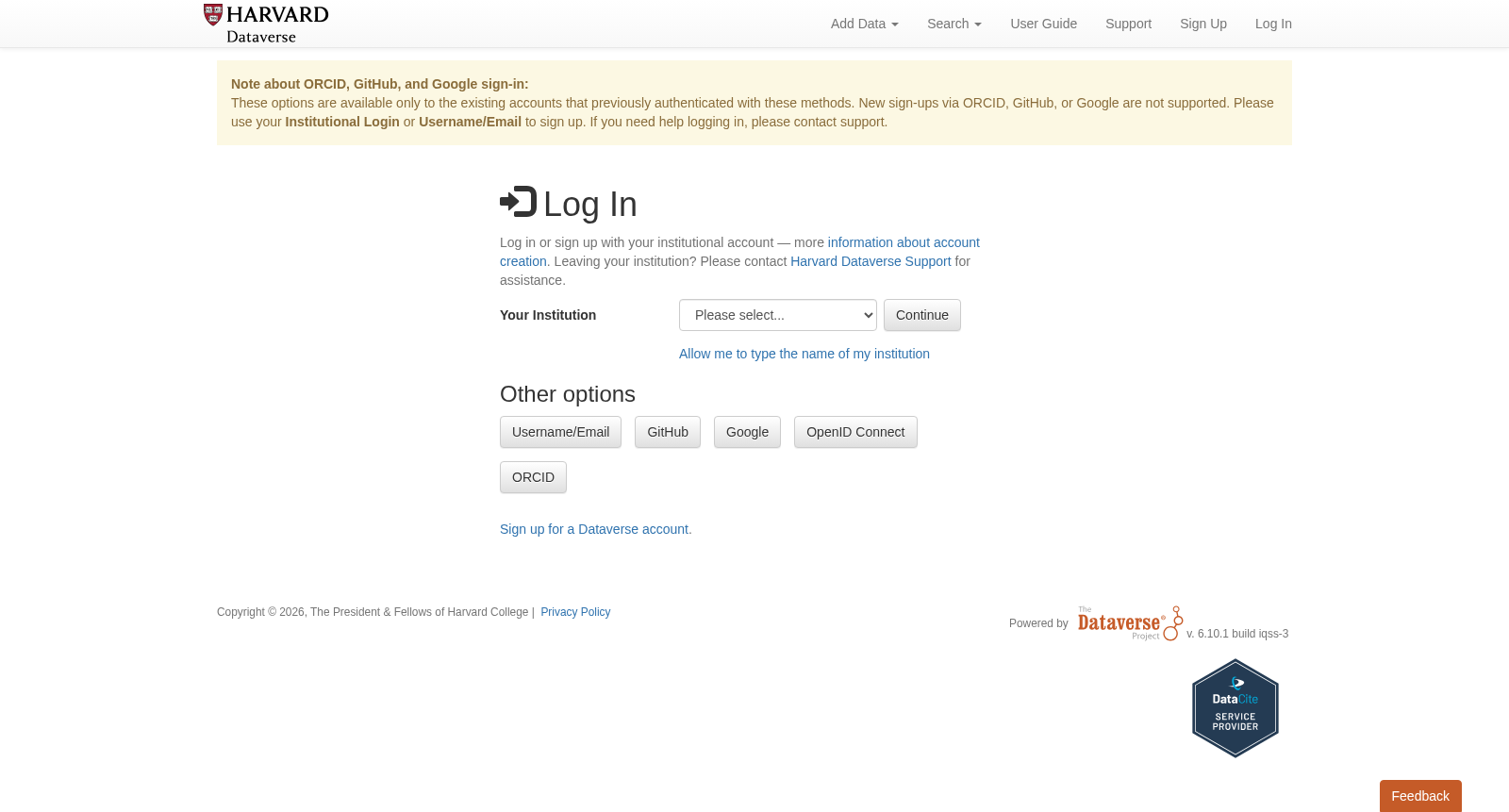Click the 'Other options' heading
This screenshot has height=812, width=1509.
(x=568, y=394)
